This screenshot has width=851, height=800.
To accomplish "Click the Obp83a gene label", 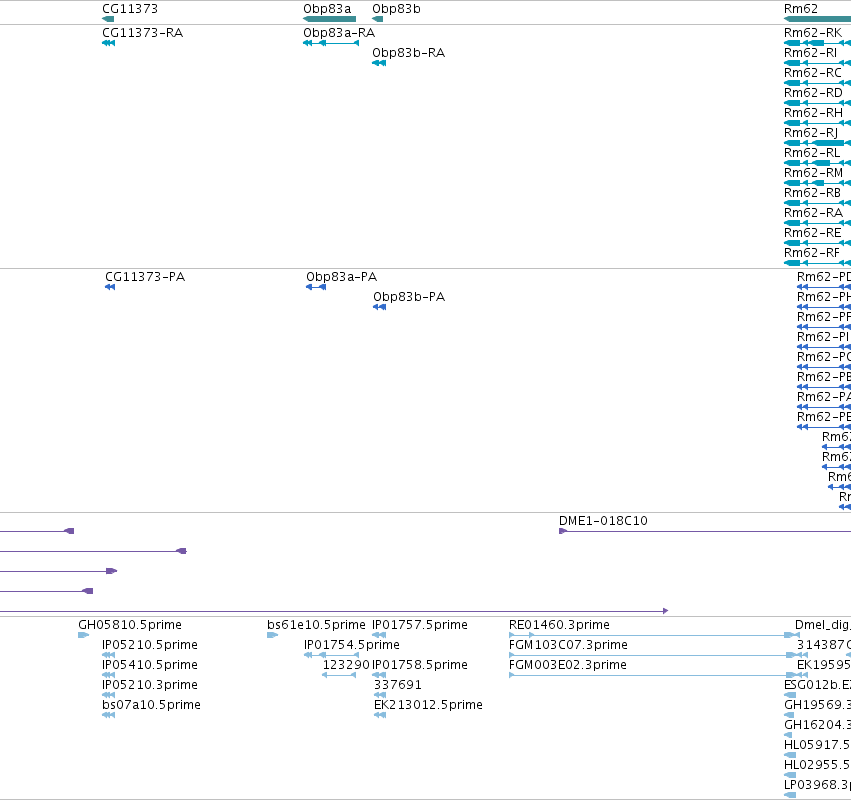I will pos(327,9).
